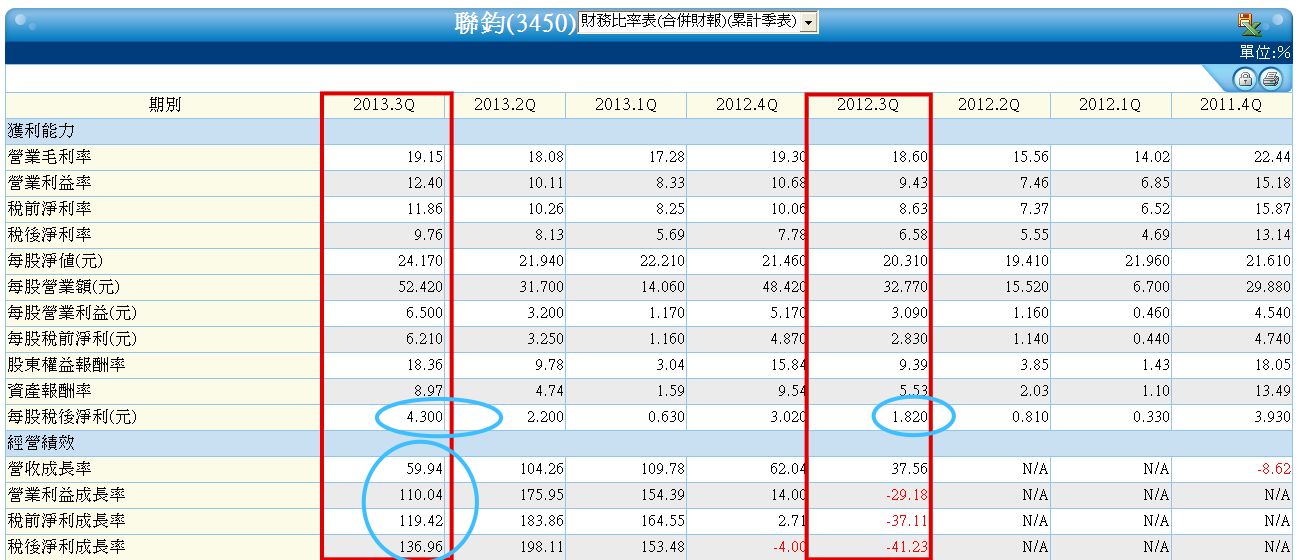The width and height of the screenshot is (1313, 560).
Task: Click the 110.04 operating profit growth value
Action: [x=420, y=494]
